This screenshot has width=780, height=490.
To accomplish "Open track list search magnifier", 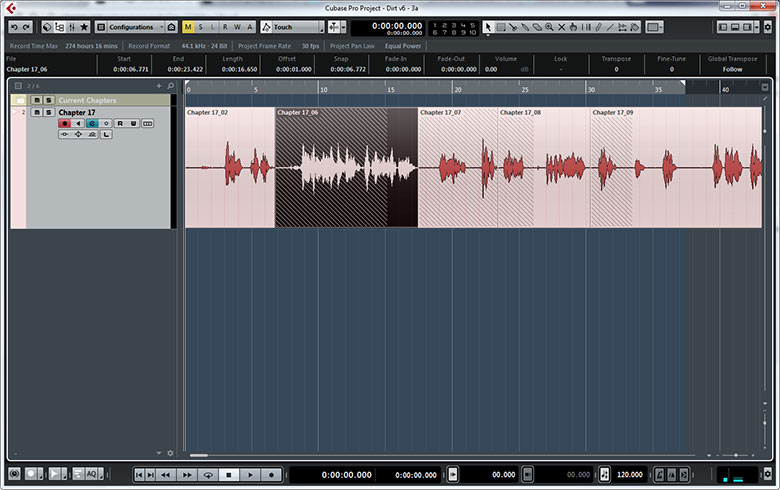I will pos(171,86).
